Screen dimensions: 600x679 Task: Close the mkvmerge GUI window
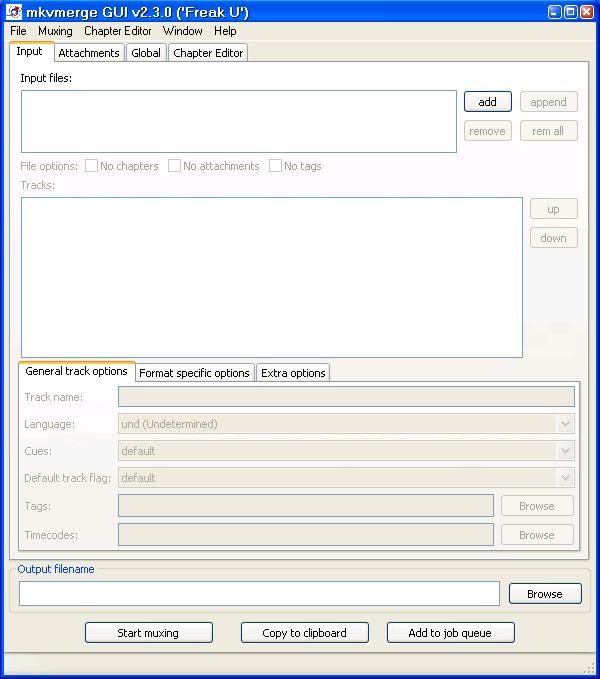pos(587,12)
